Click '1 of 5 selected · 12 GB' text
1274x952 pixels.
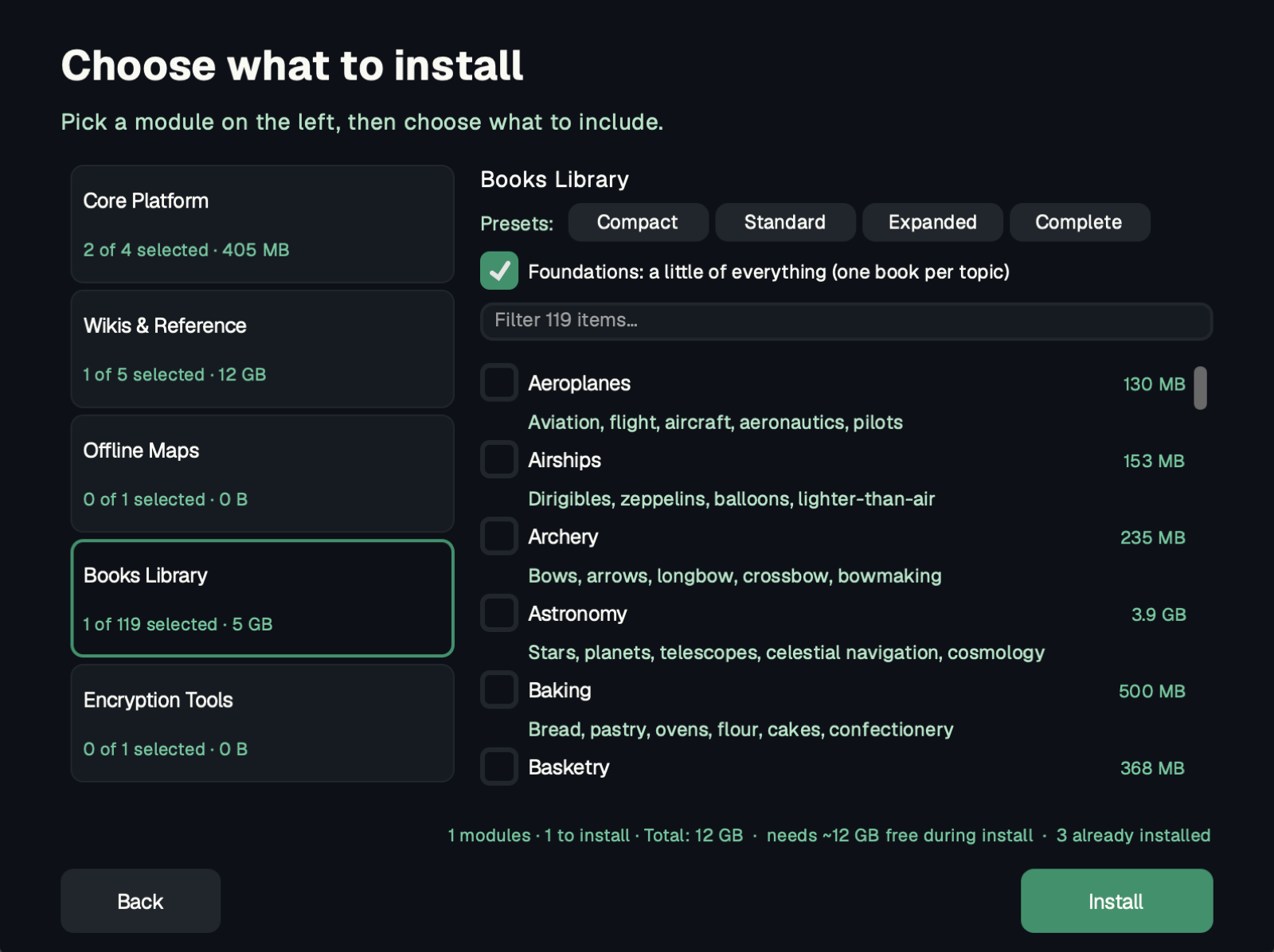[174, 375]
